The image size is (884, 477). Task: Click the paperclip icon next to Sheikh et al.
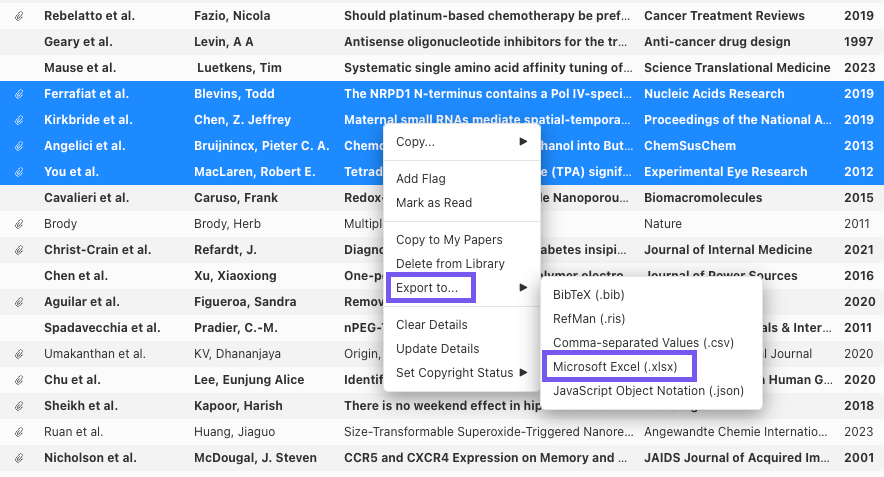(20, 406)
